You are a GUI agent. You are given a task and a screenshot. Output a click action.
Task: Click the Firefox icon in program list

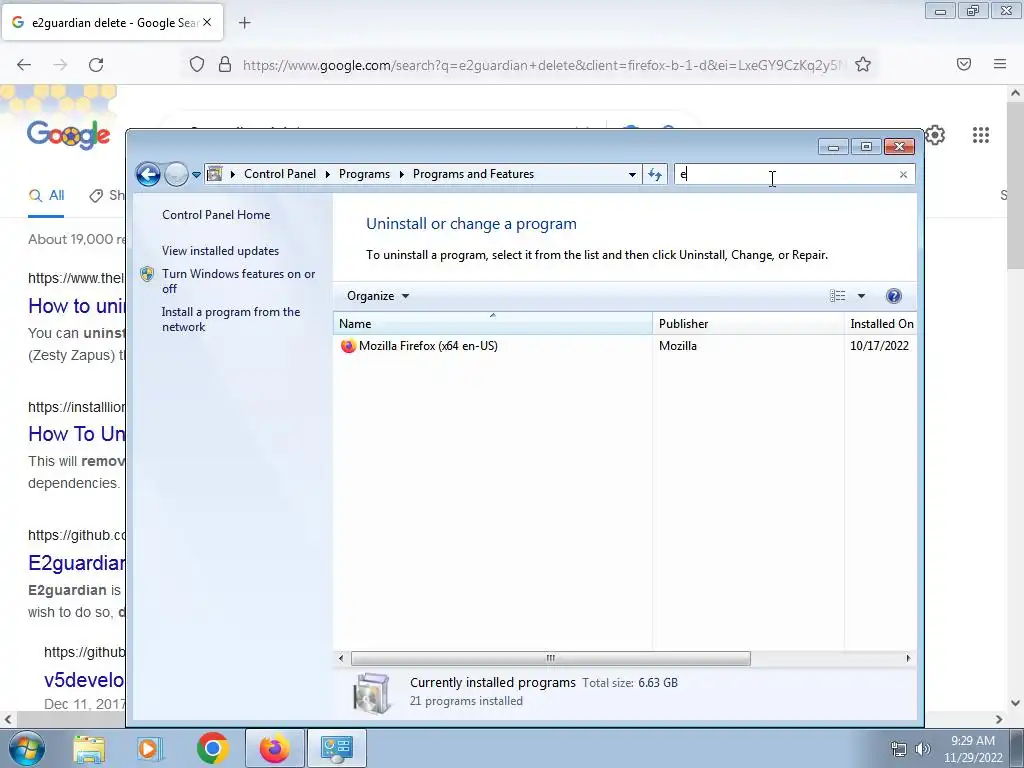[348, 346]
